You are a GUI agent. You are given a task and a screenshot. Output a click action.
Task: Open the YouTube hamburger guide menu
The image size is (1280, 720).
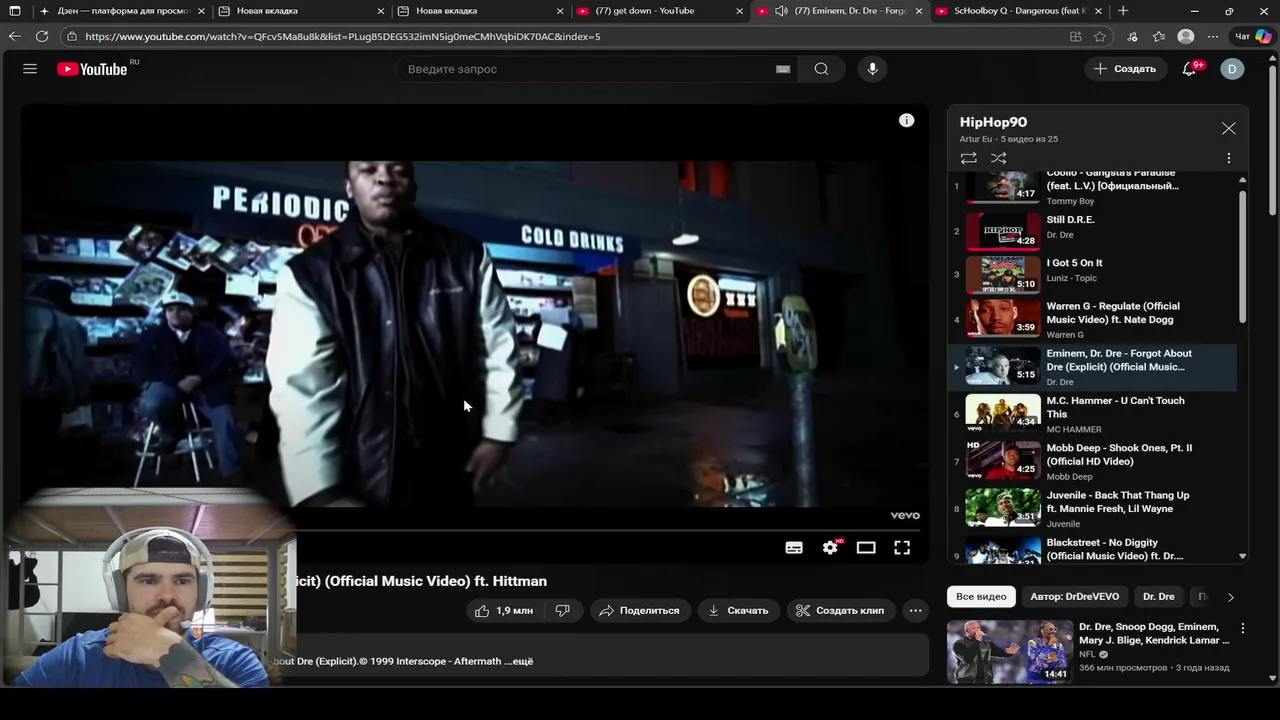click(x=30, y=69)
